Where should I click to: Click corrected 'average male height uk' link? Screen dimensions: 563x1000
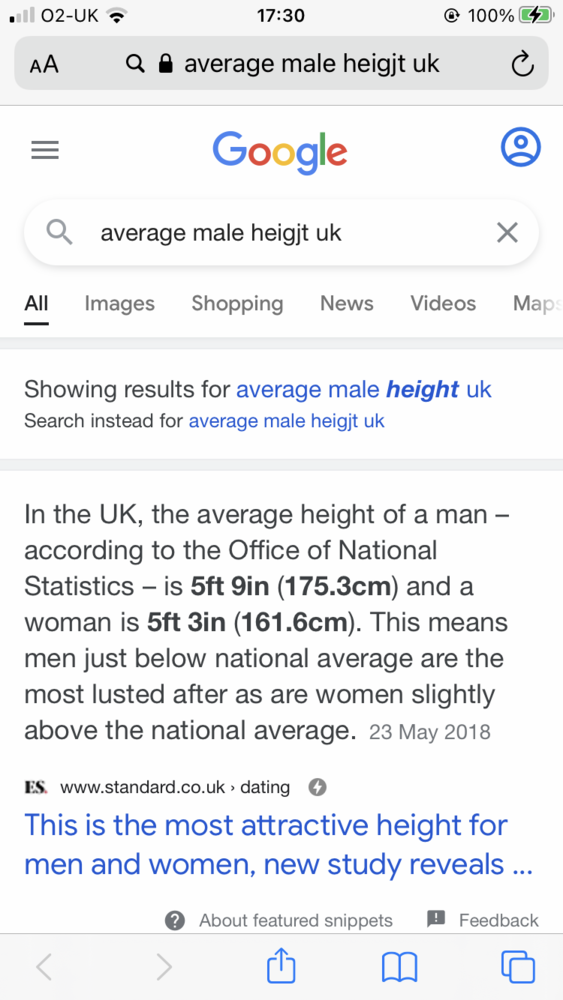coord(363,389)
